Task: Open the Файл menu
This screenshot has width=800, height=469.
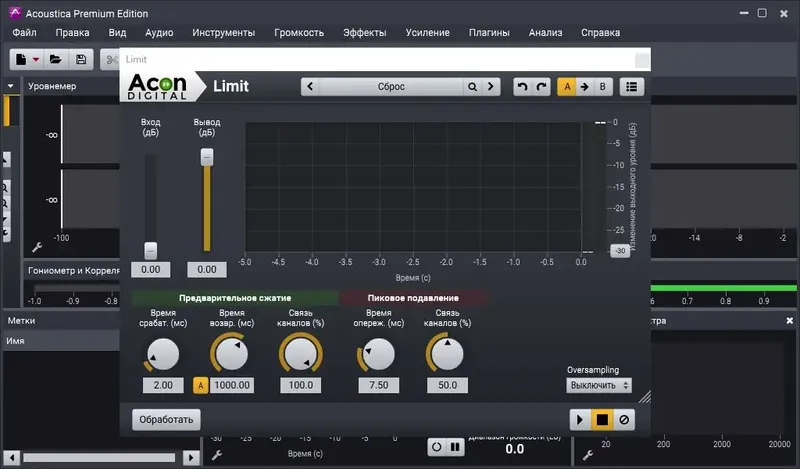Action: click(x=24, y=33)
